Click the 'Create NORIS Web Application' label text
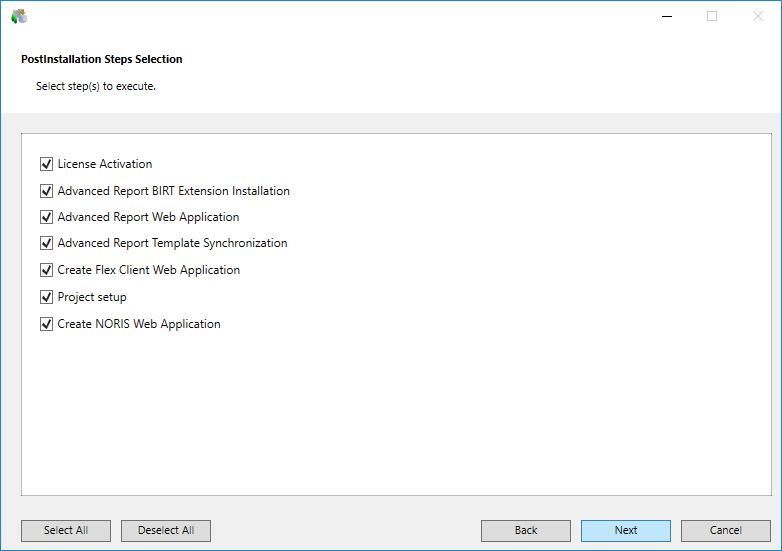 tap(139, 324)
